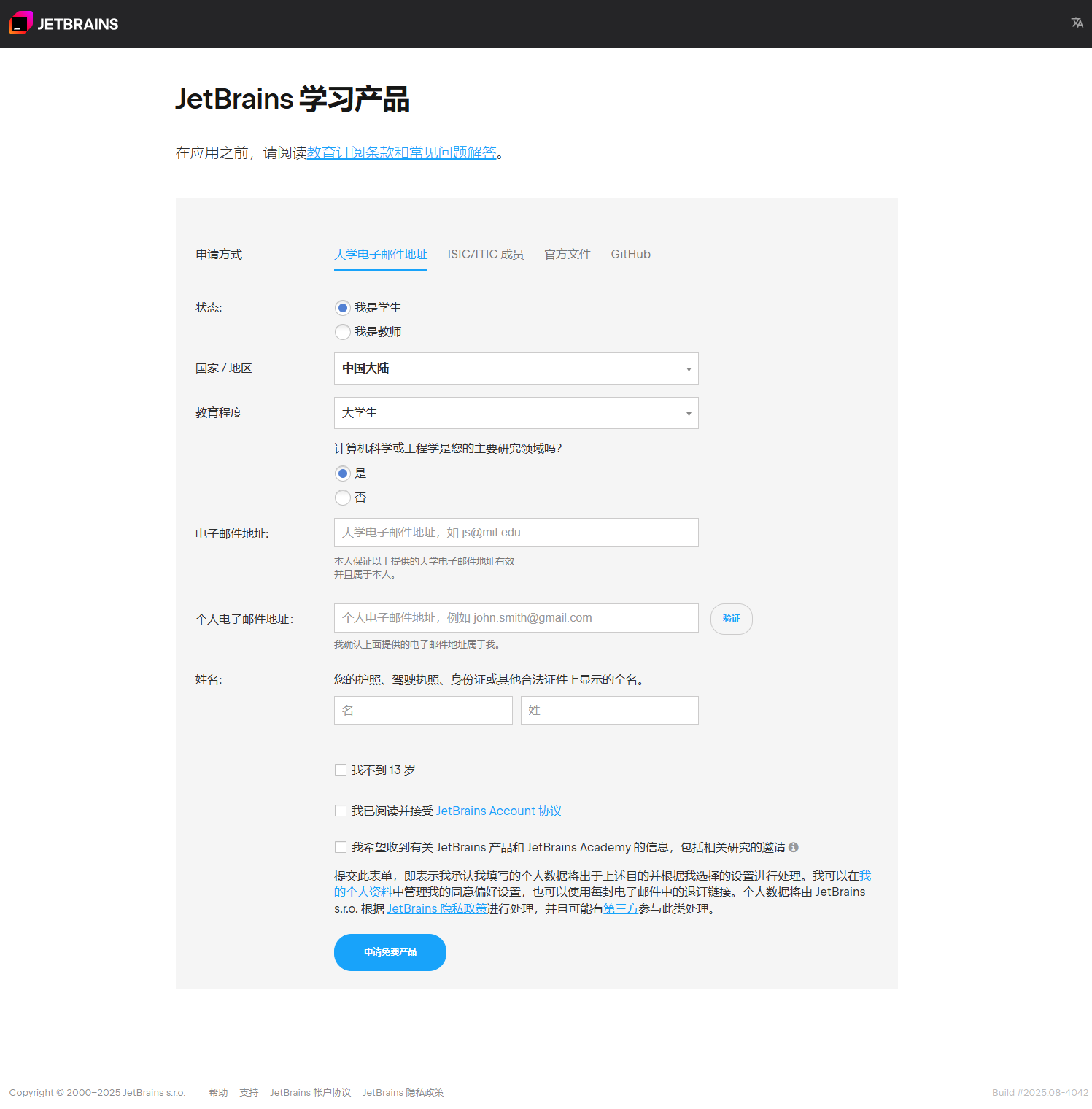Choose 是 for computer science field
Image resolution: width=1092 pixels, height=1109 pixels.
[343, 474]
